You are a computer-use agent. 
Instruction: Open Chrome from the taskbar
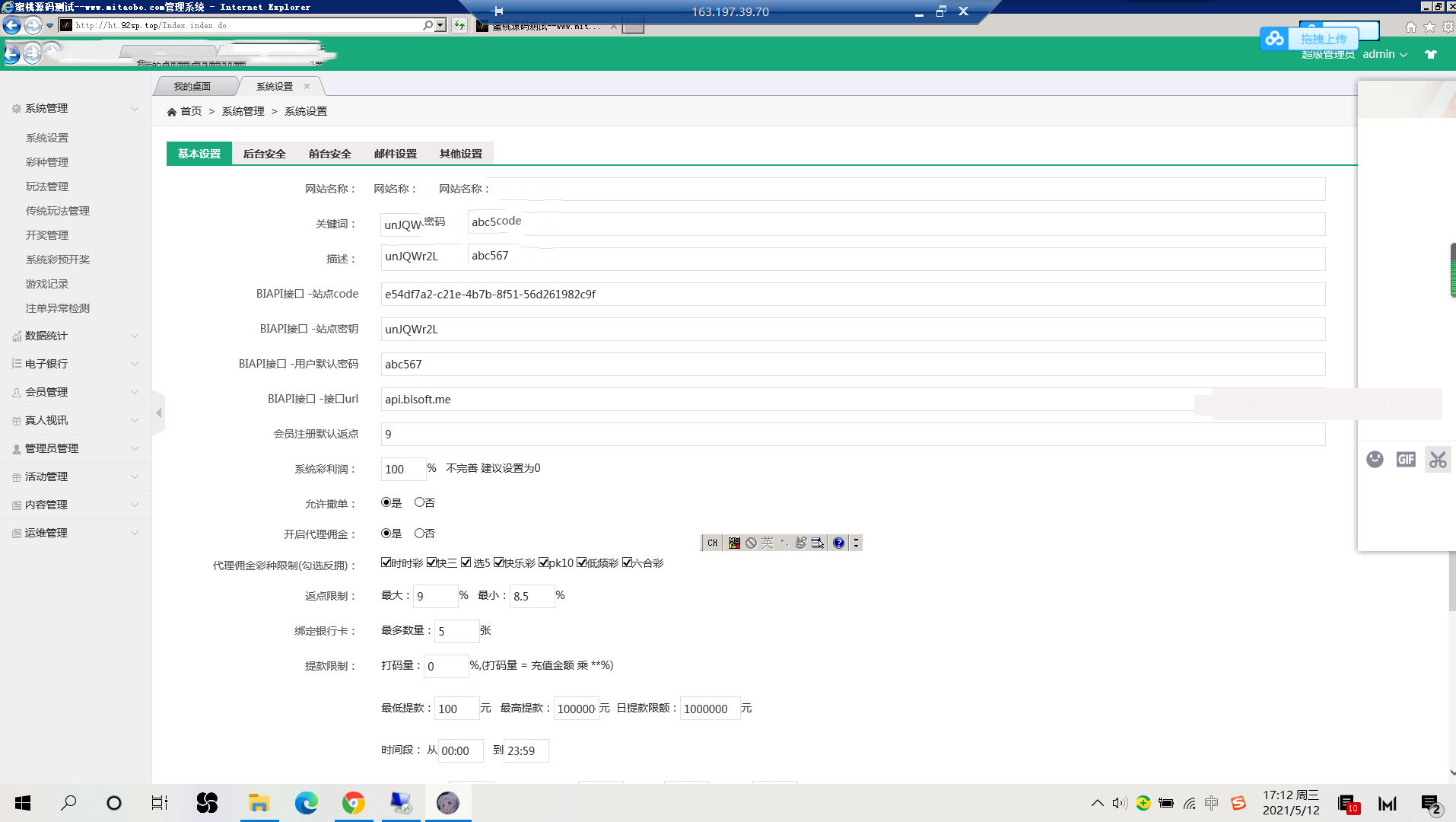(353, 803)
